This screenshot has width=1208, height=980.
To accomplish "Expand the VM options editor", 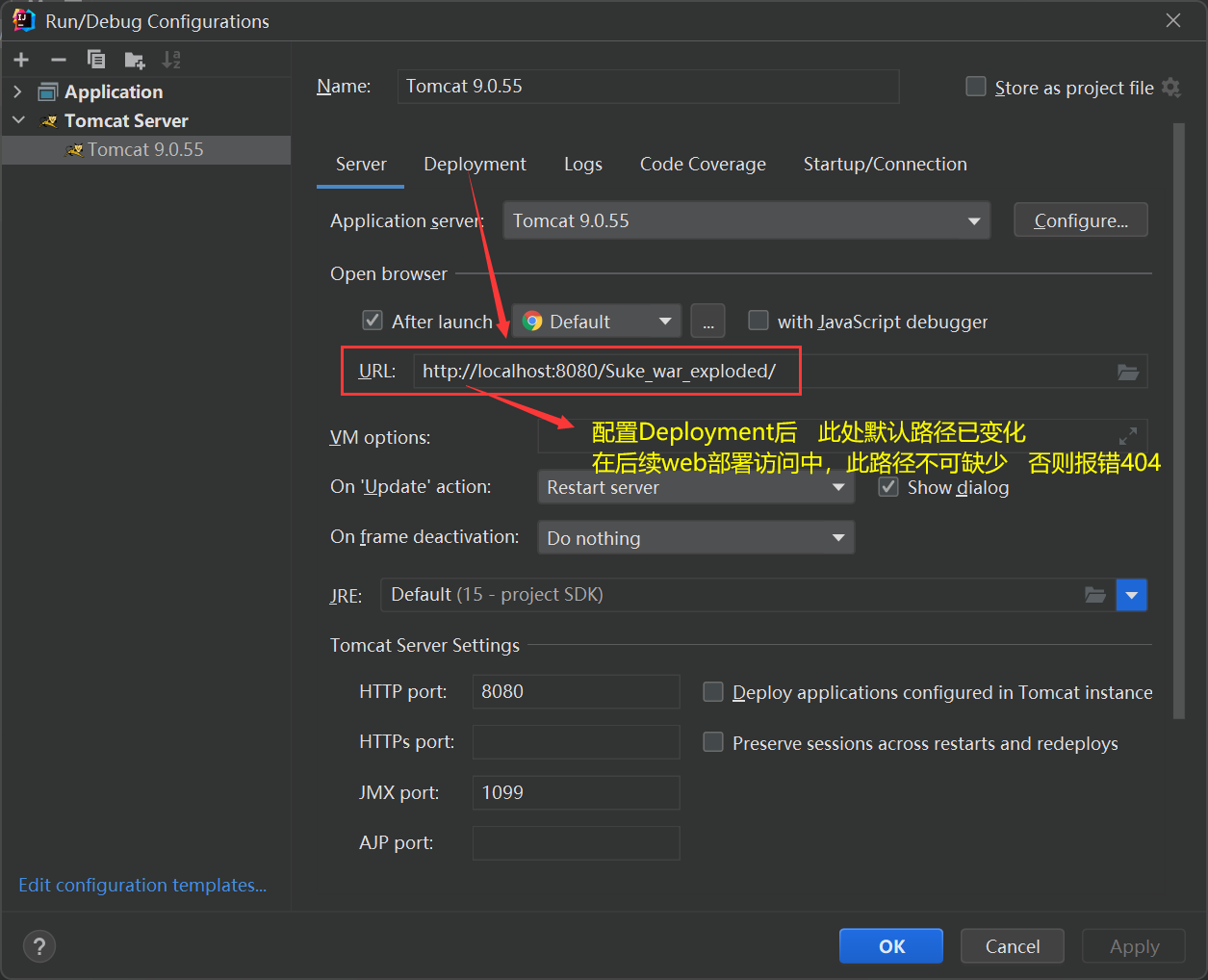I will pyautogui.click(x=1127, y=434).
